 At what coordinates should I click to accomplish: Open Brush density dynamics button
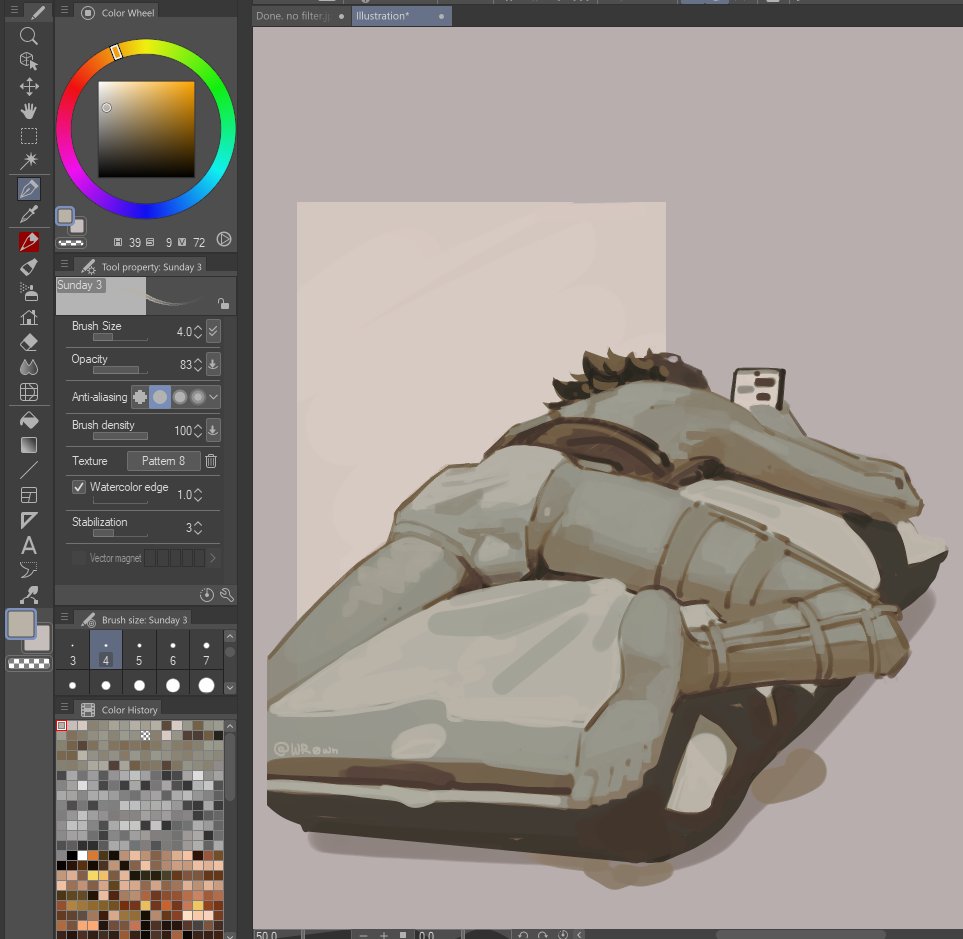(x=213, y=430)
